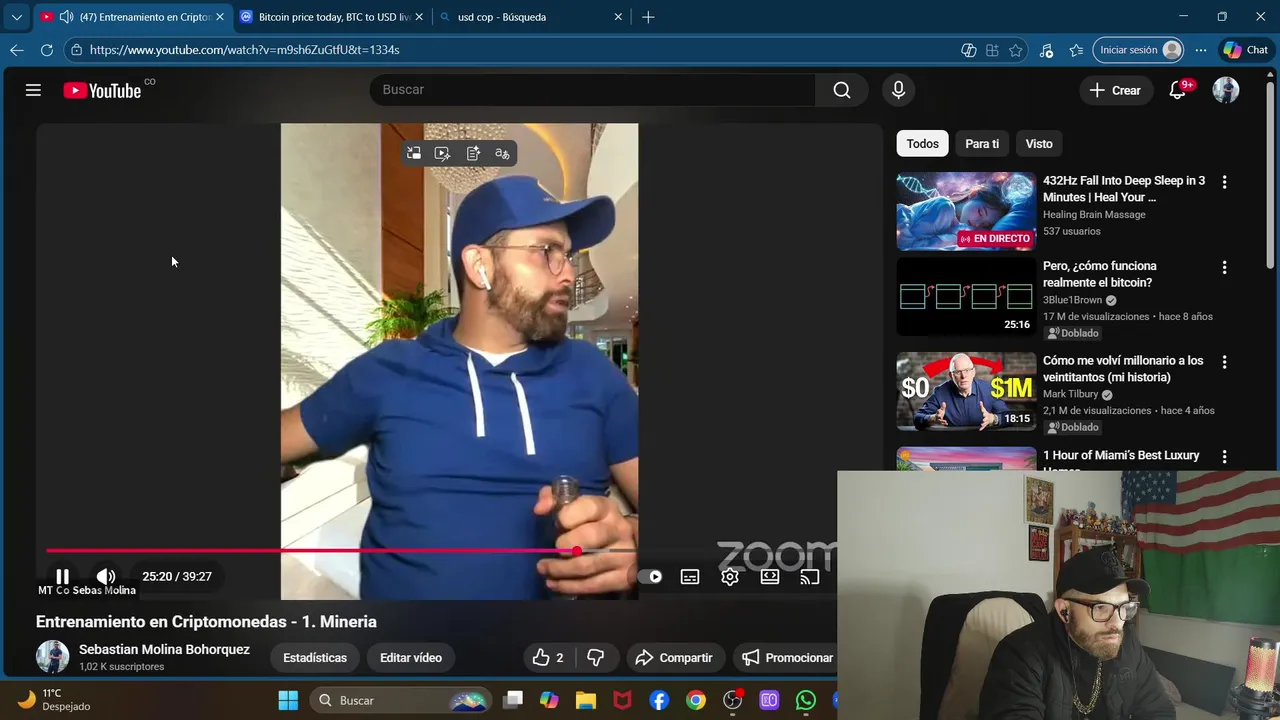Select the Visto filter chip
This screenshot has height=720, width=1280.
[x=1039, y=144]
